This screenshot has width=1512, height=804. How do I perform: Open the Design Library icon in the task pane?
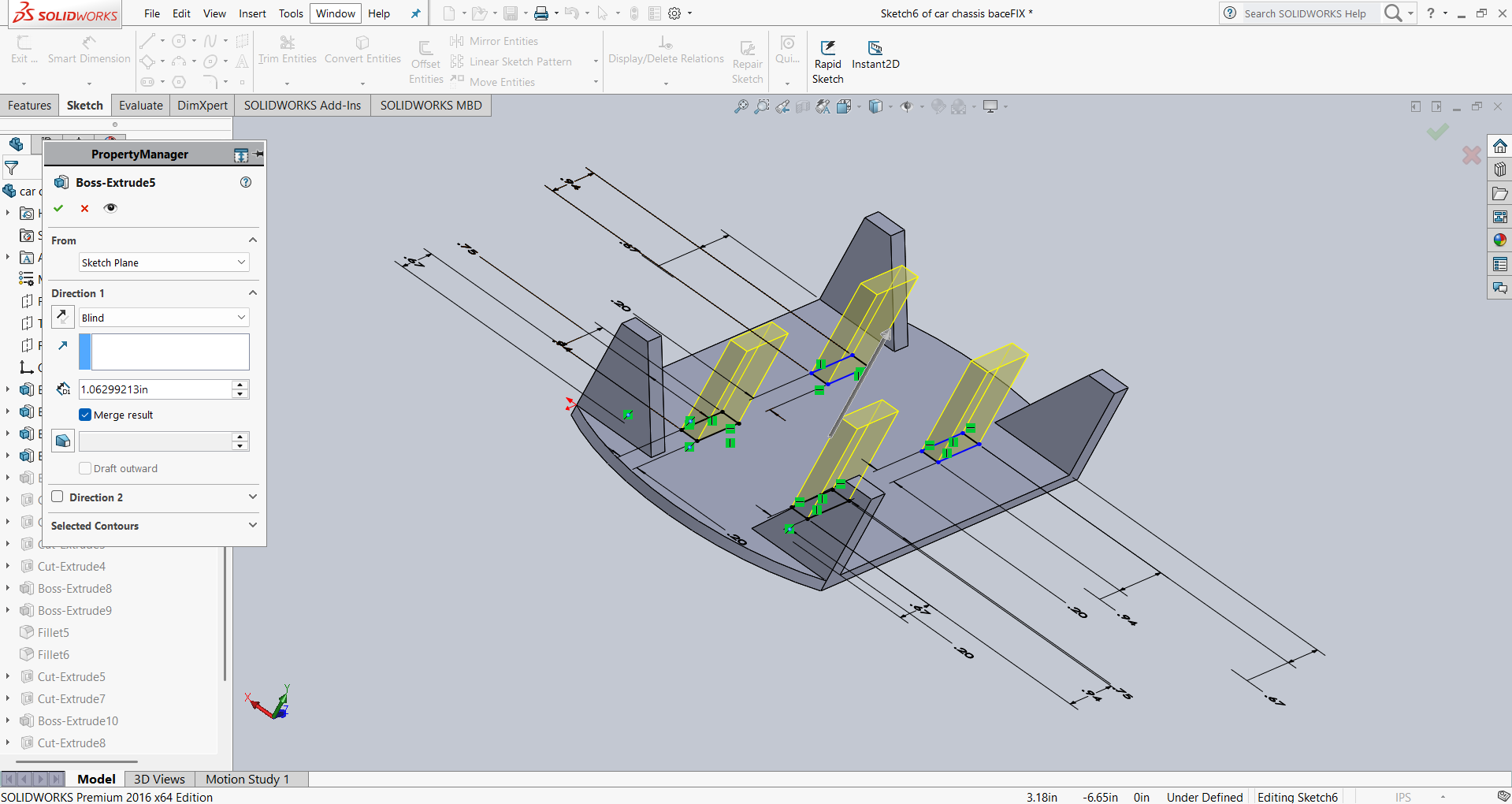coord(1499,169)
